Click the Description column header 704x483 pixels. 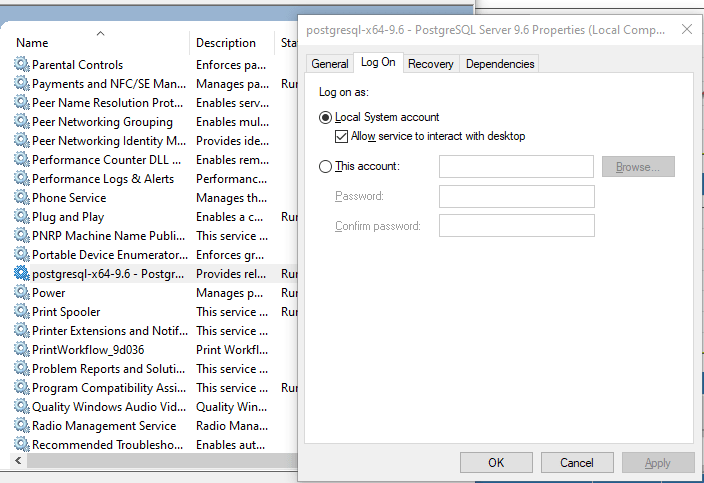[x=226, y=43]
